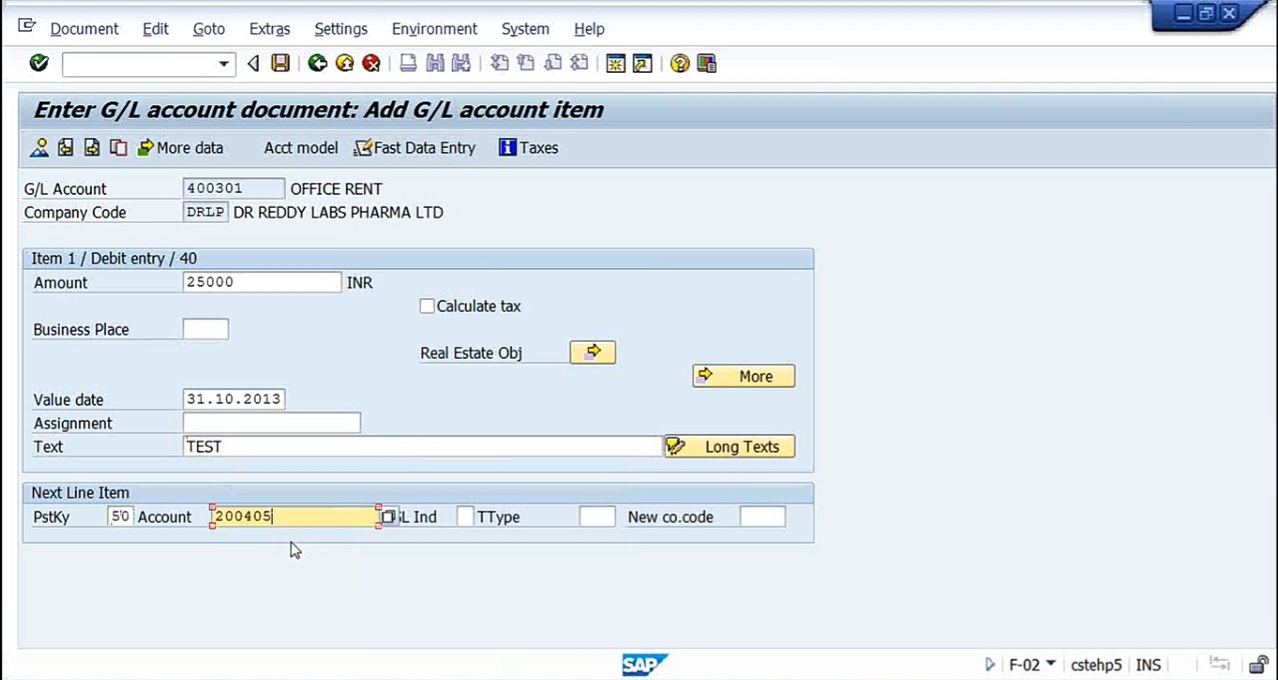Open Fast Data Entry
1278x680 pixels.
[415, 148]
